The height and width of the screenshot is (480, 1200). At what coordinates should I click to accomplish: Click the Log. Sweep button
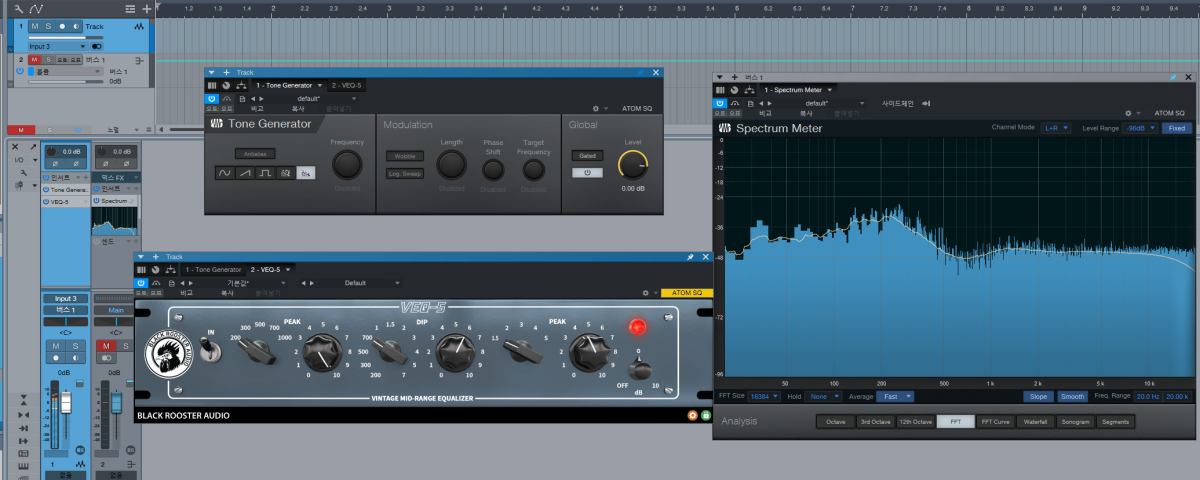[405, 173]
